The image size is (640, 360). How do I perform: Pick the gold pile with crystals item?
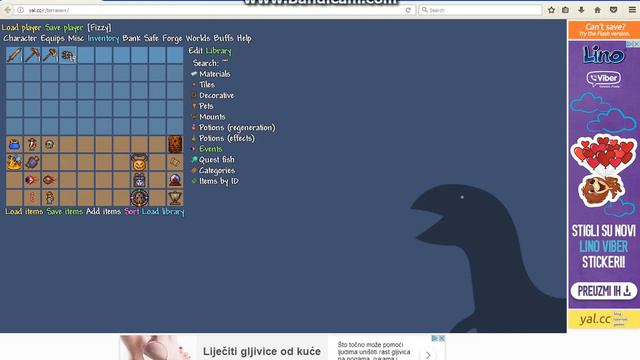(14, 162)
